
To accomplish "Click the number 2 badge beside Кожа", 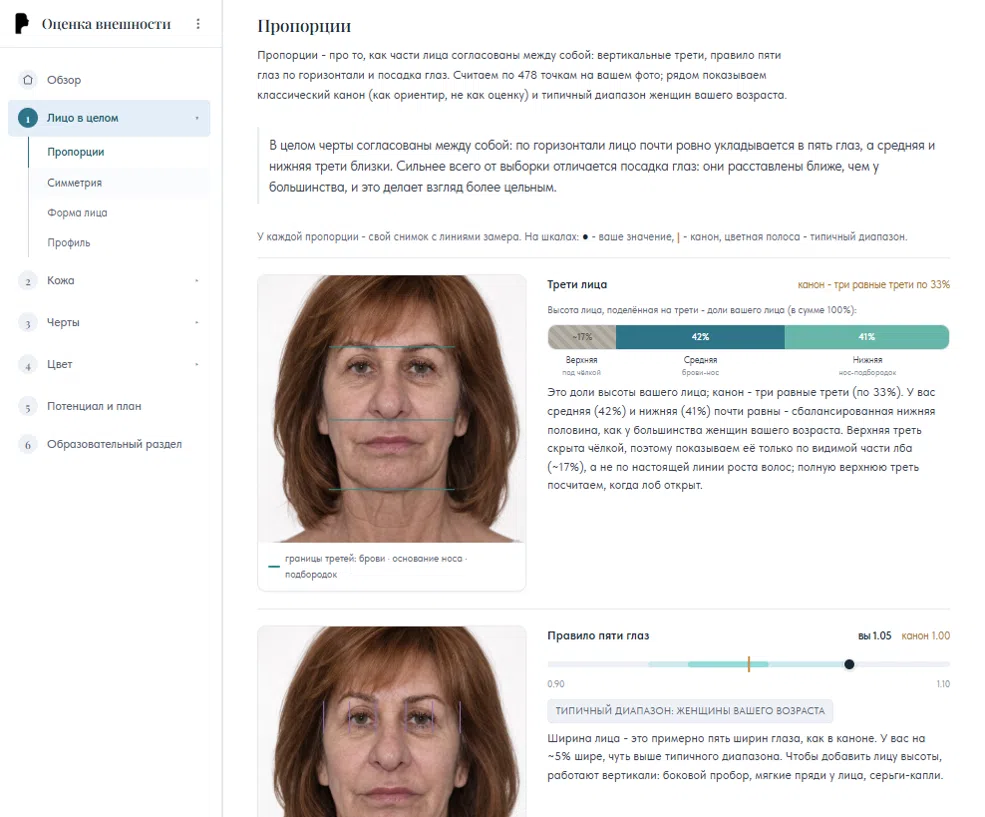I will [x=28, y=281].
